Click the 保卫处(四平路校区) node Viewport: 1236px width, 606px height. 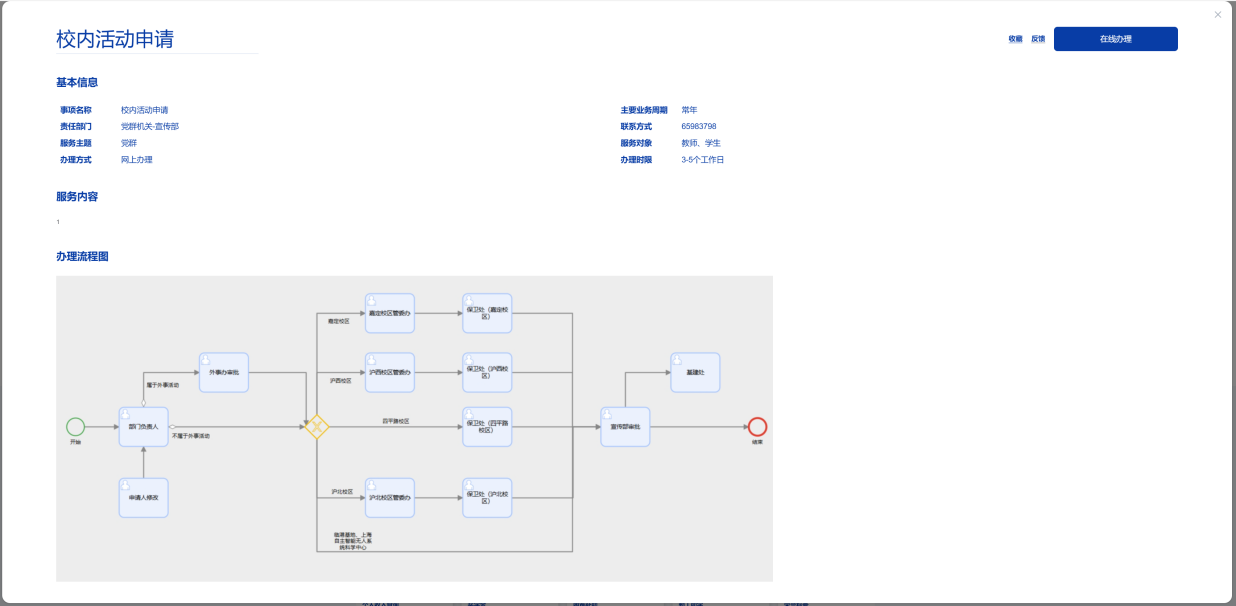click(x=487, y=427)
